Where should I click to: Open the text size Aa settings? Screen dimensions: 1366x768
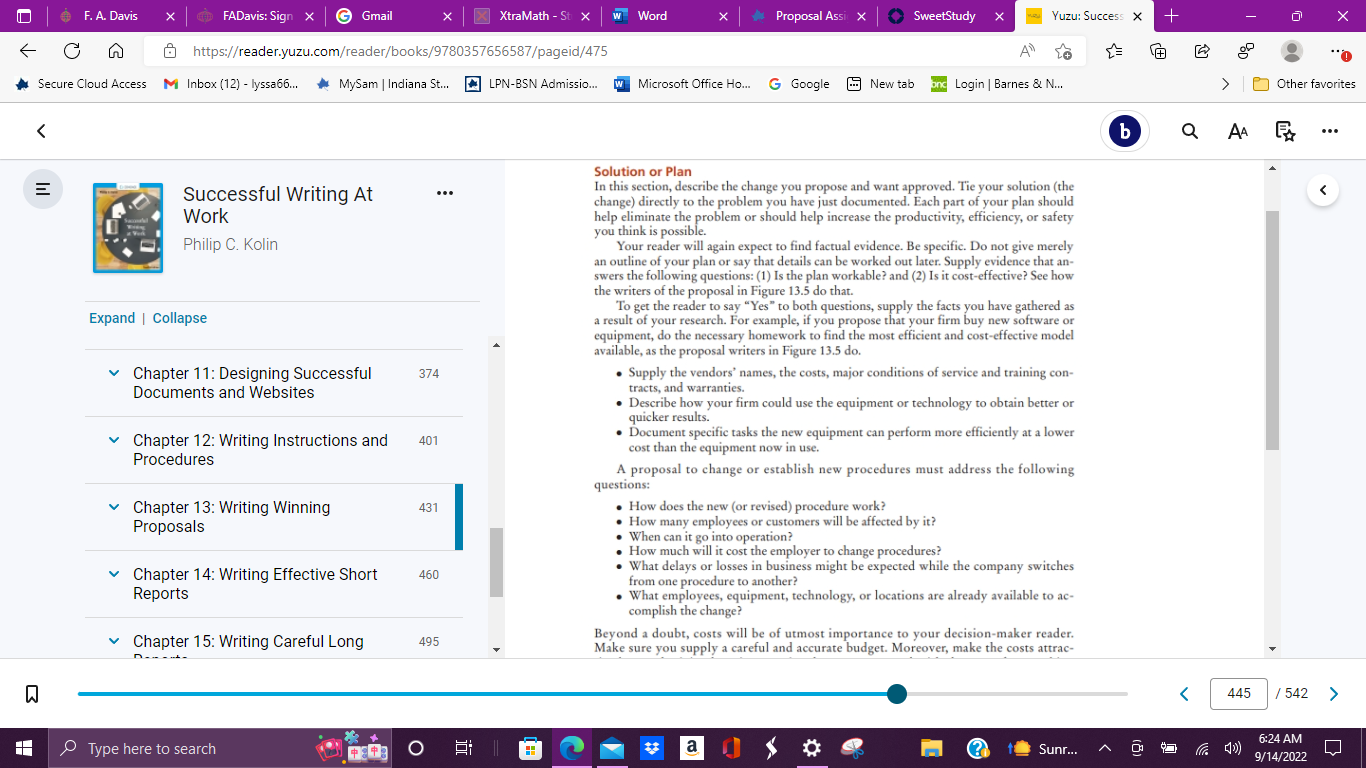[1237, 131]
